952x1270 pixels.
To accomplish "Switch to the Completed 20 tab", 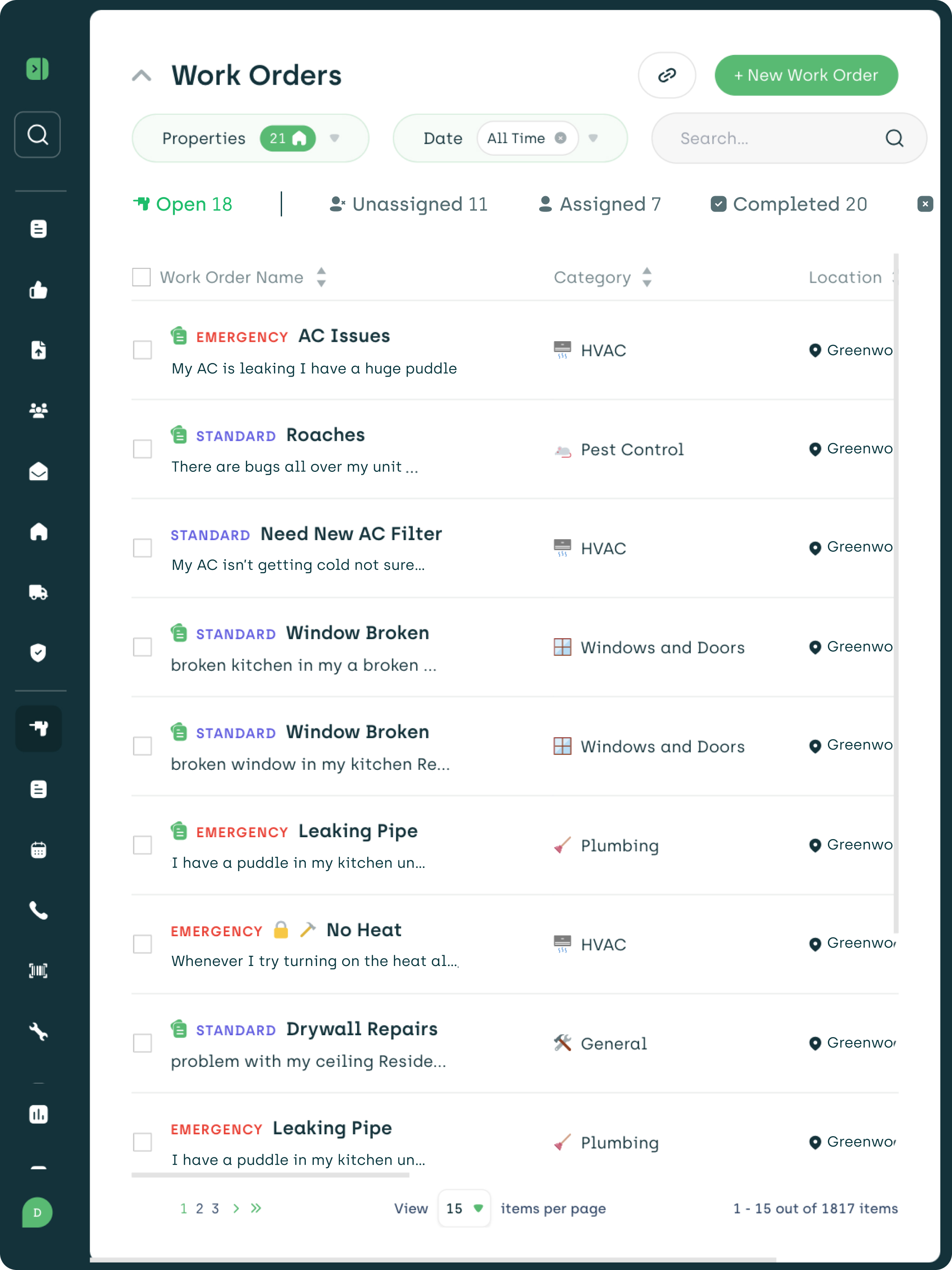I will point(789,205).
